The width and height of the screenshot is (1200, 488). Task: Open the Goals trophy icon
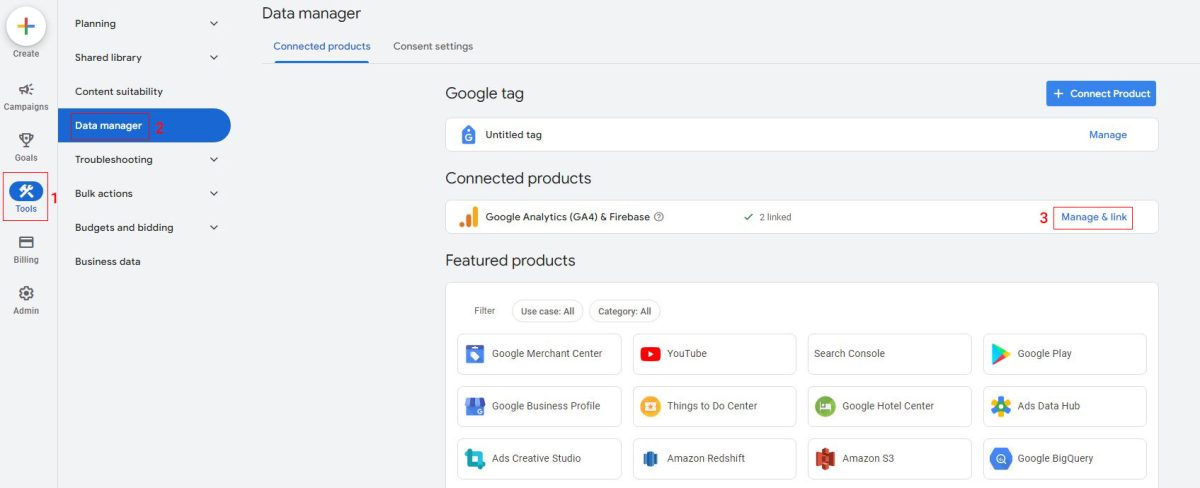(26, 140)
